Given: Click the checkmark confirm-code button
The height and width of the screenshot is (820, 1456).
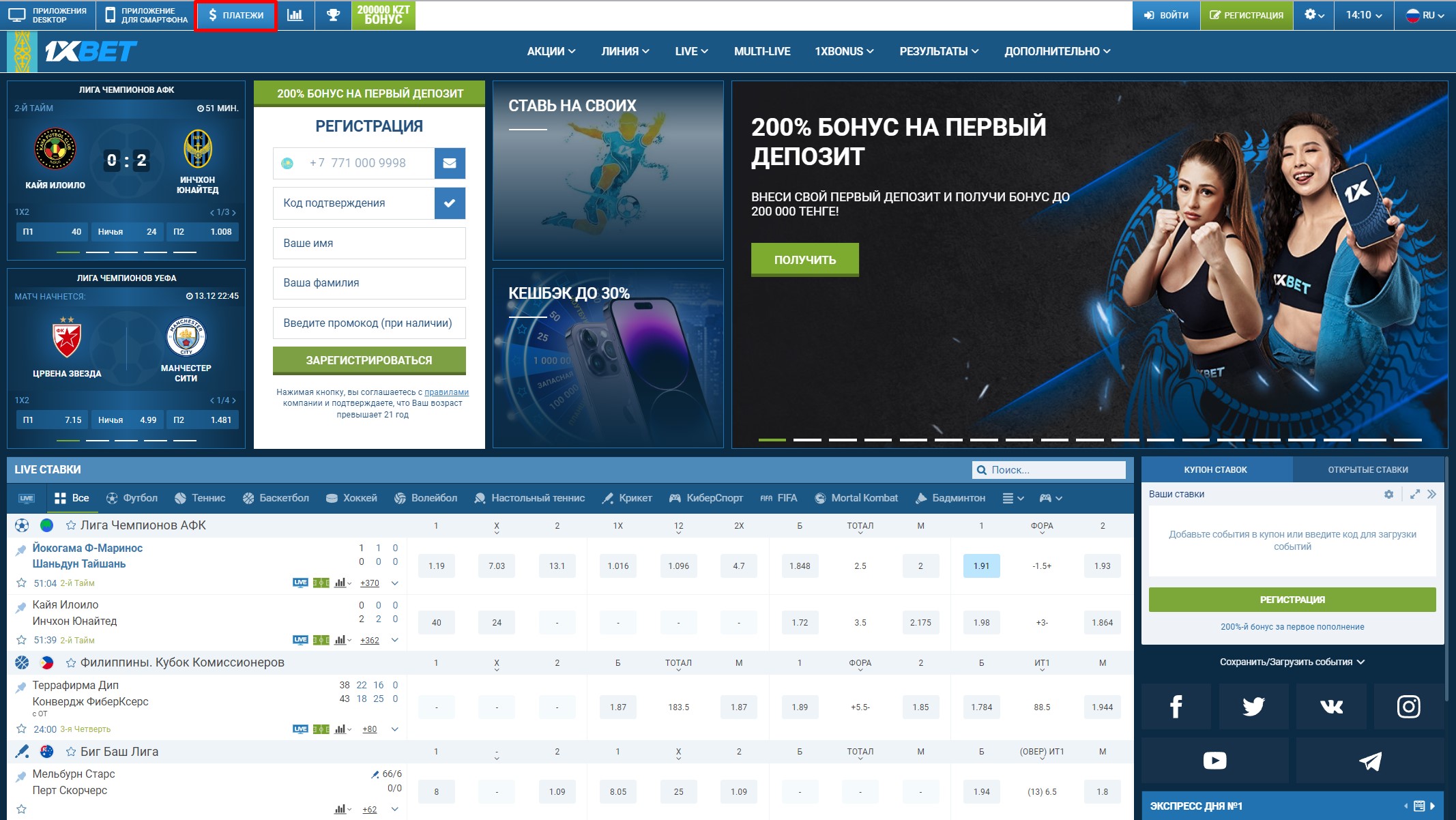Looking at the screenshot, I should click(450, 203).
